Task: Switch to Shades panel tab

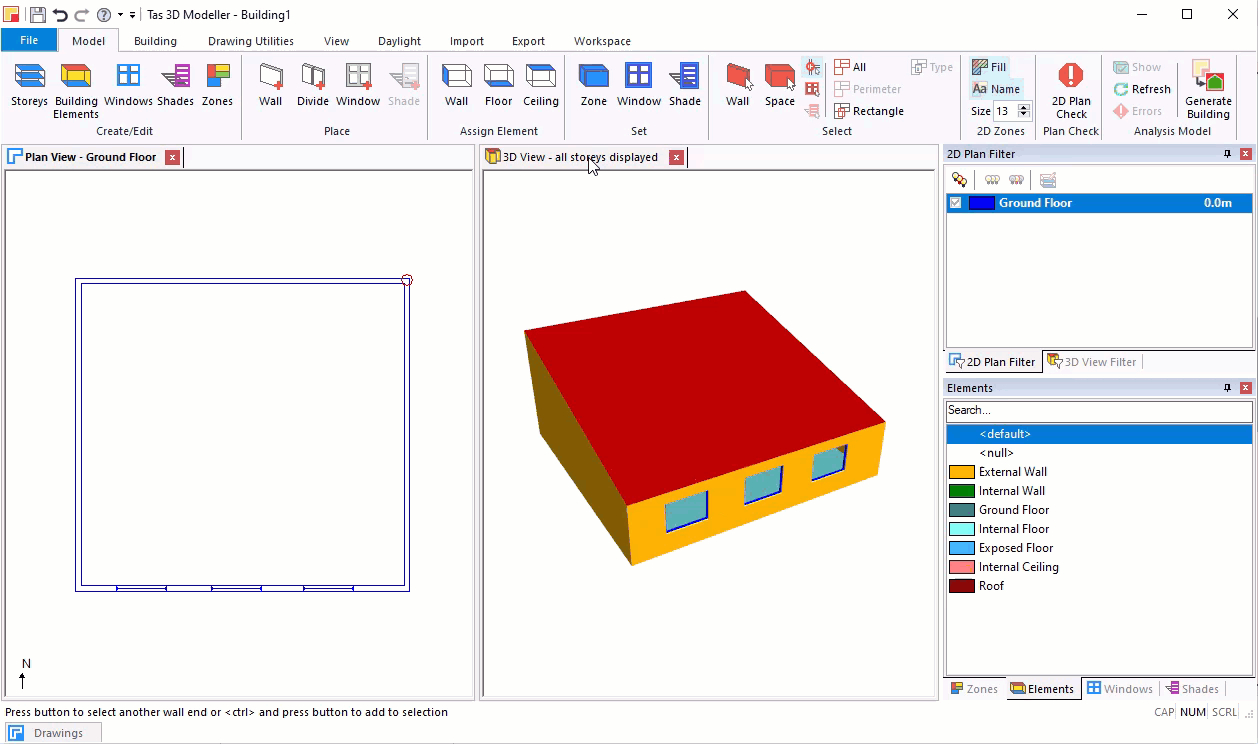Action: (x=1192, y=689)
